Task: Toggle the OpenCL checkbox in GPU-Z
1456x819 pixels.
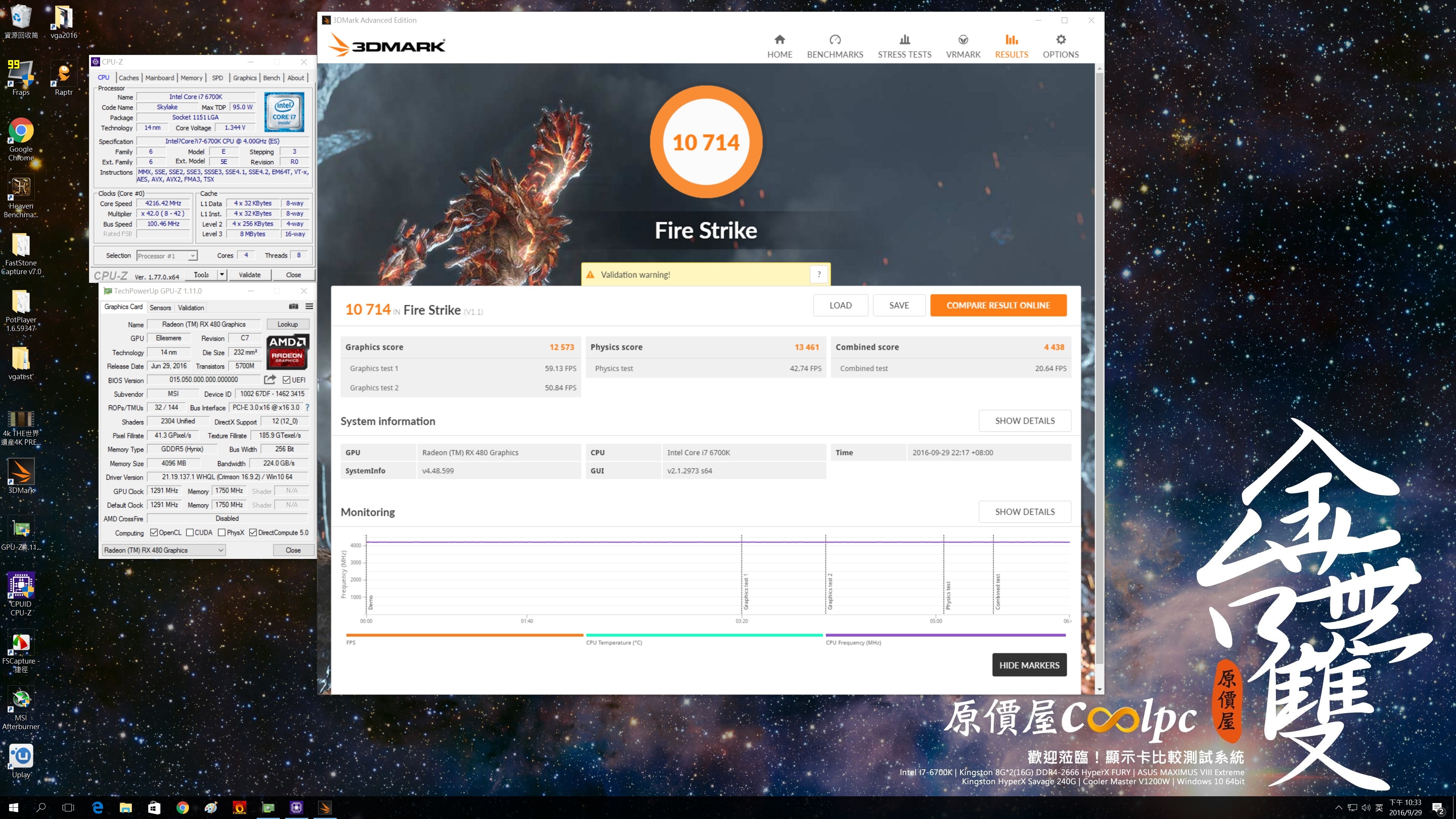Action: coord(154,532)
